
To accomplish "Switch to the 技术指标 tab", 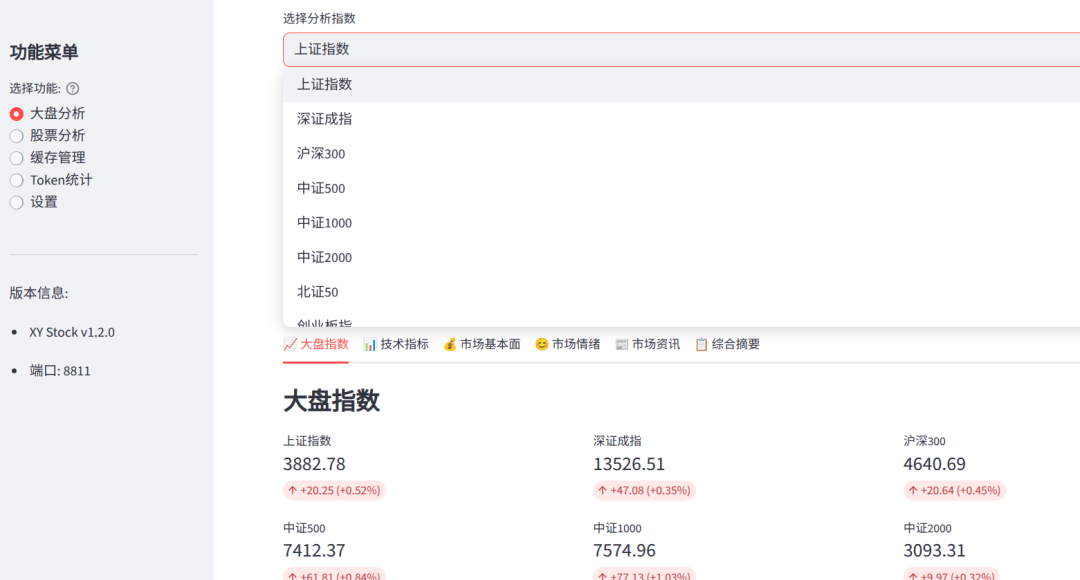I will (396, 344).
